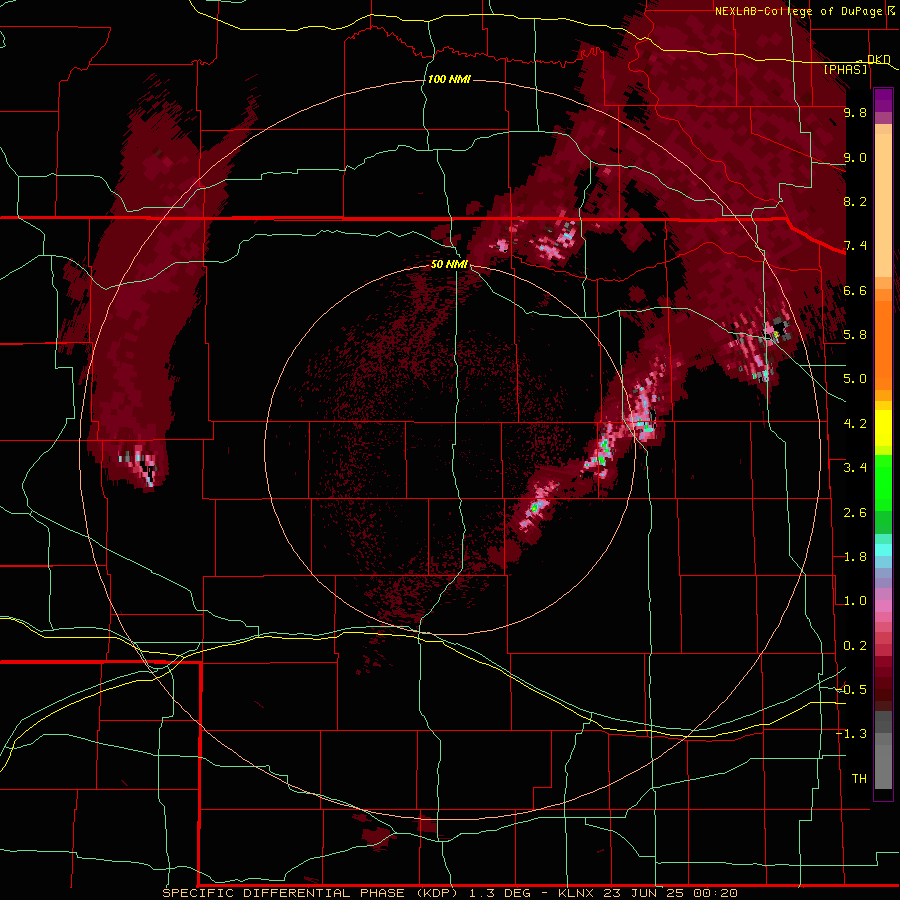Click the large peach color bar segment
This screenshot has width=900, height=900.
pos(883,205)
